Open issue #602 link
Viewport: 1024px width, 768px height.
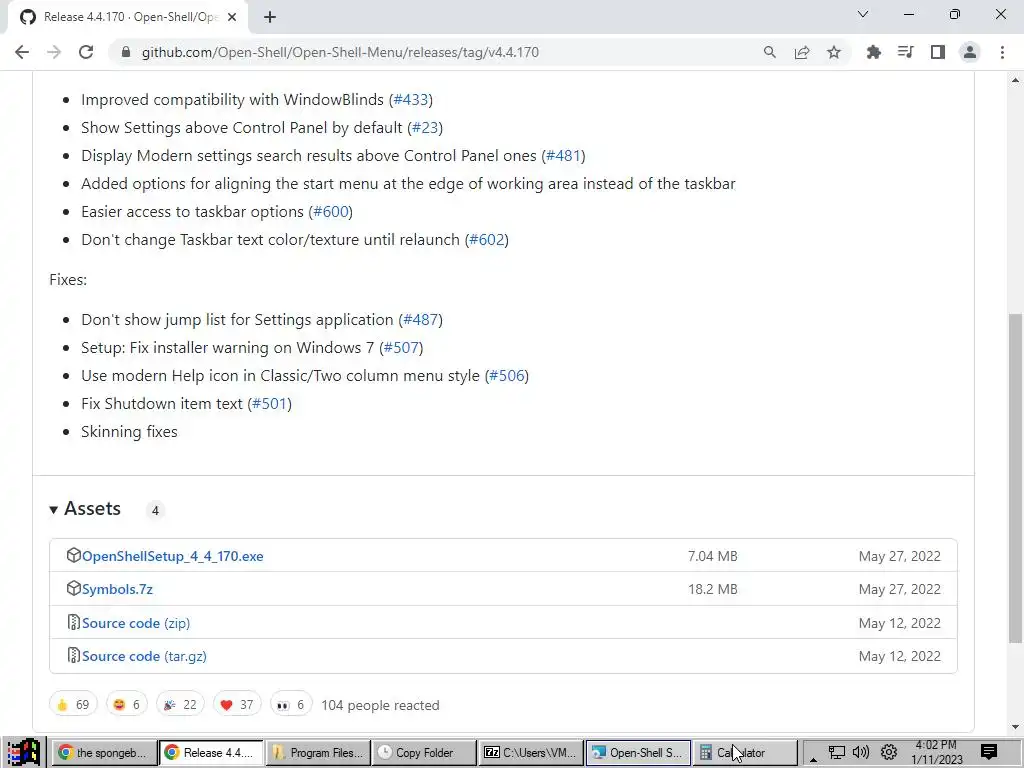[487, 240]
